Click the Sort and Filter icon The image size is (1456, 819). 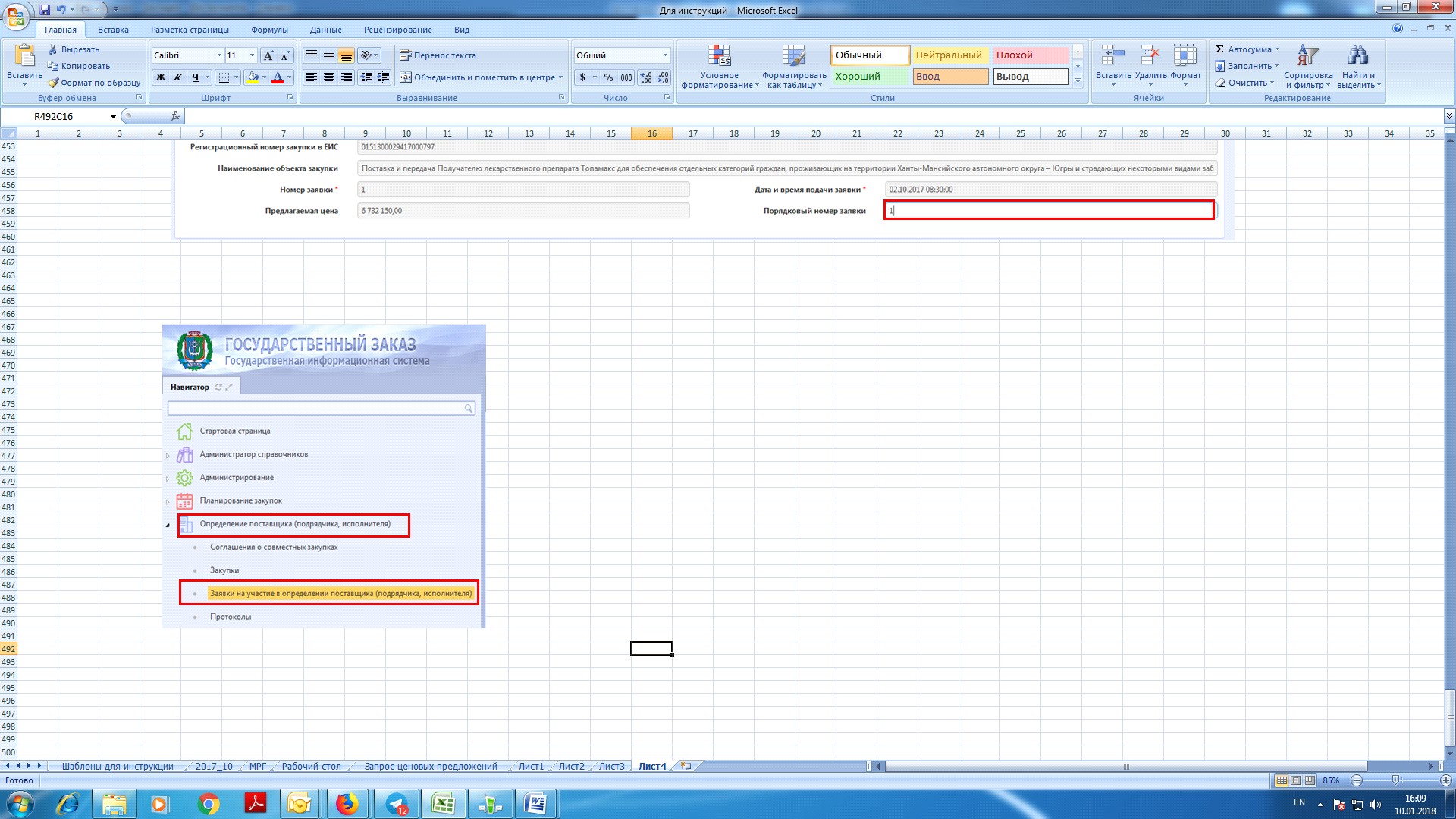[1307, 55]
